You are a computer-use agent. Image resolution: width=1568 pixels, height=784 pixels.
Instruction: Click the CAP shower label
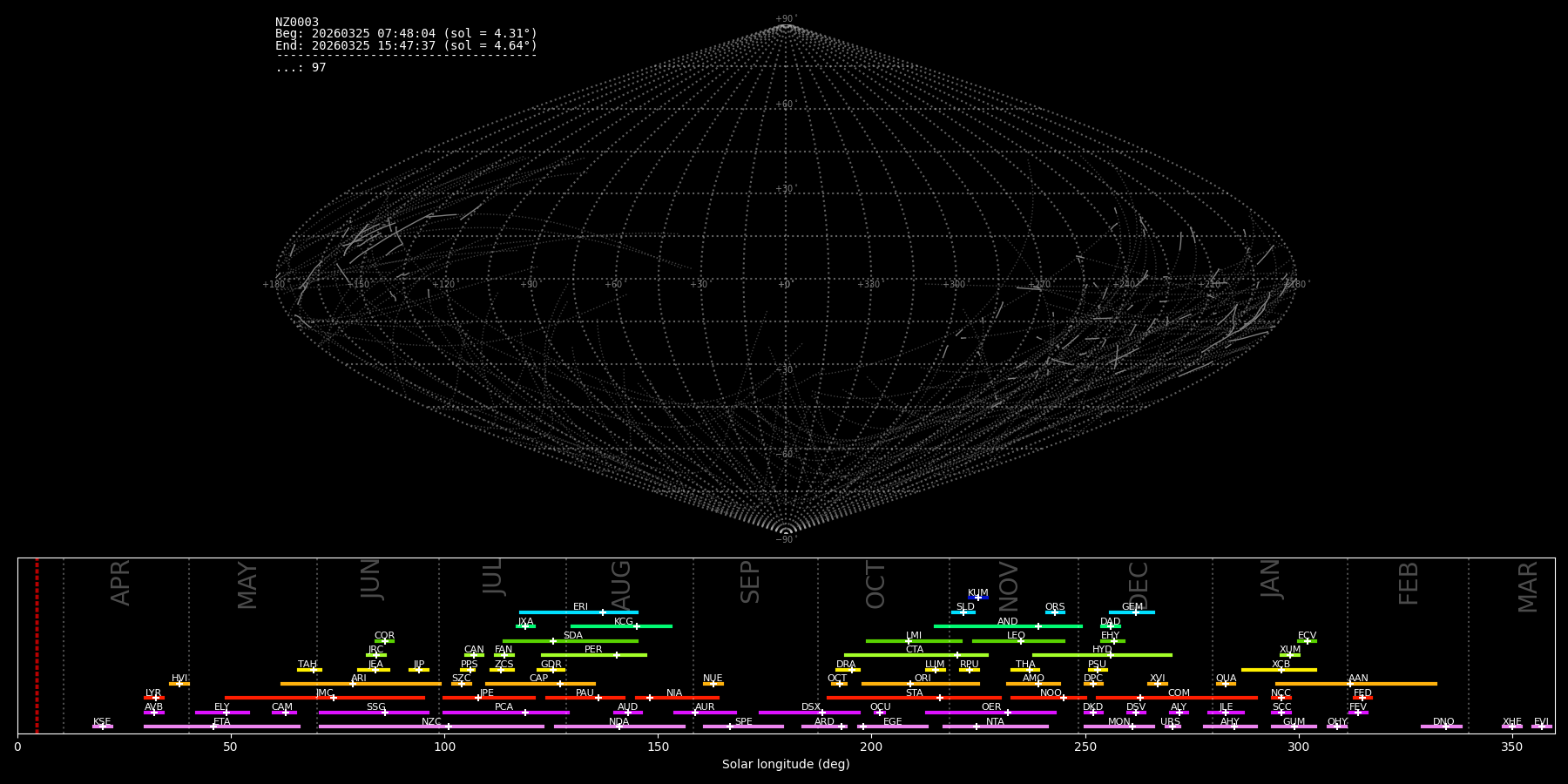(539, 679)
